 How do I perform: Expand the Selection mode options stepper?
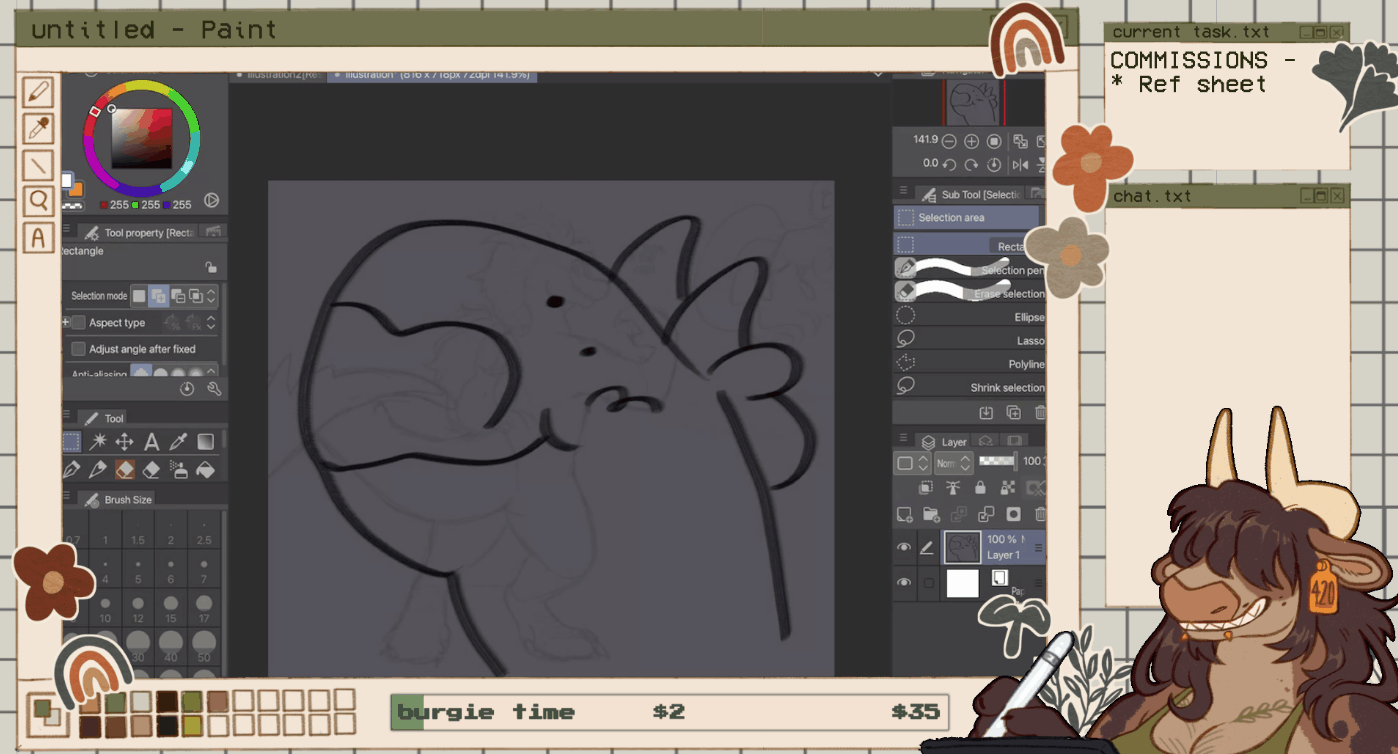(211, 296)
